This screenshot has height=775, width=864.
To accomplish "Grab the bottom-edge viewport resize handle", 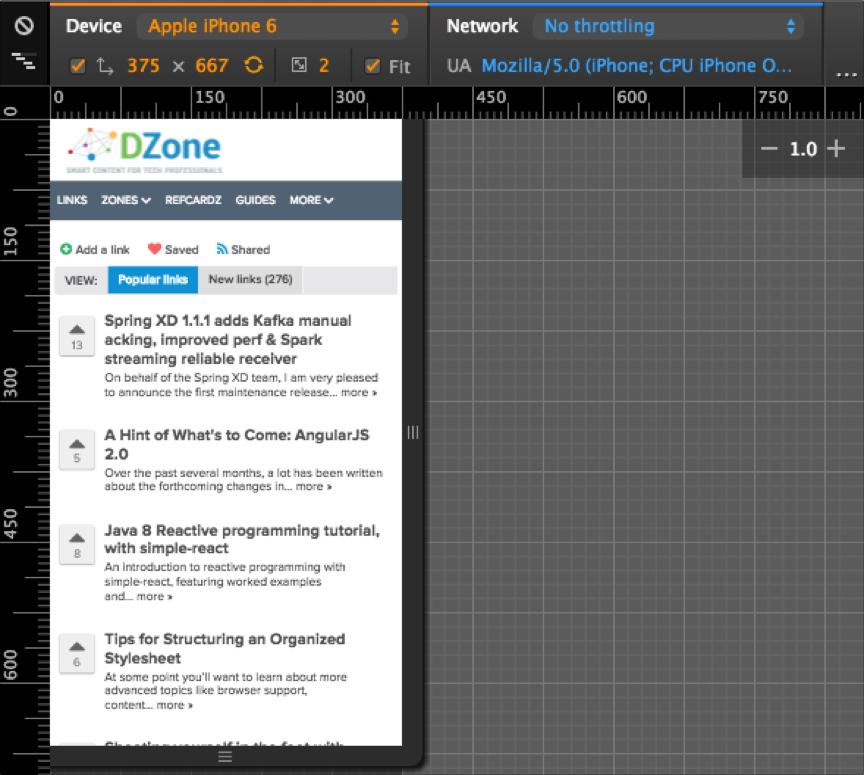I will tap(225, 756).
